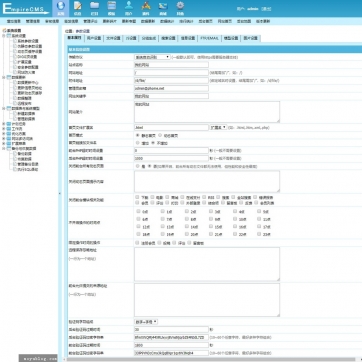This screenshot has height=362, width=362.
Task: Tick the 18点 hour checkbox
Action: [138, 234]
